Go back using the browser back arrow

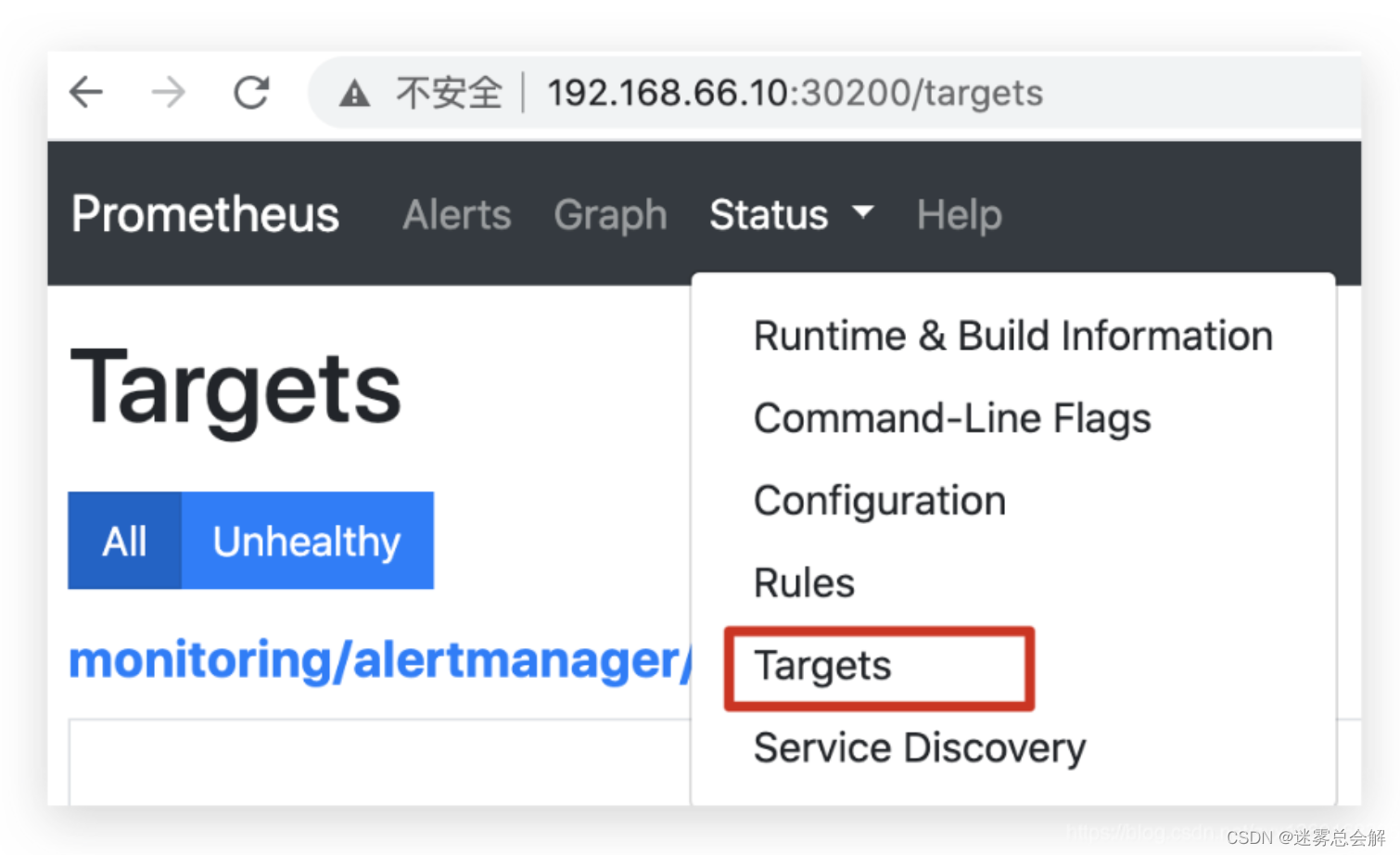[x=86, y=93]
